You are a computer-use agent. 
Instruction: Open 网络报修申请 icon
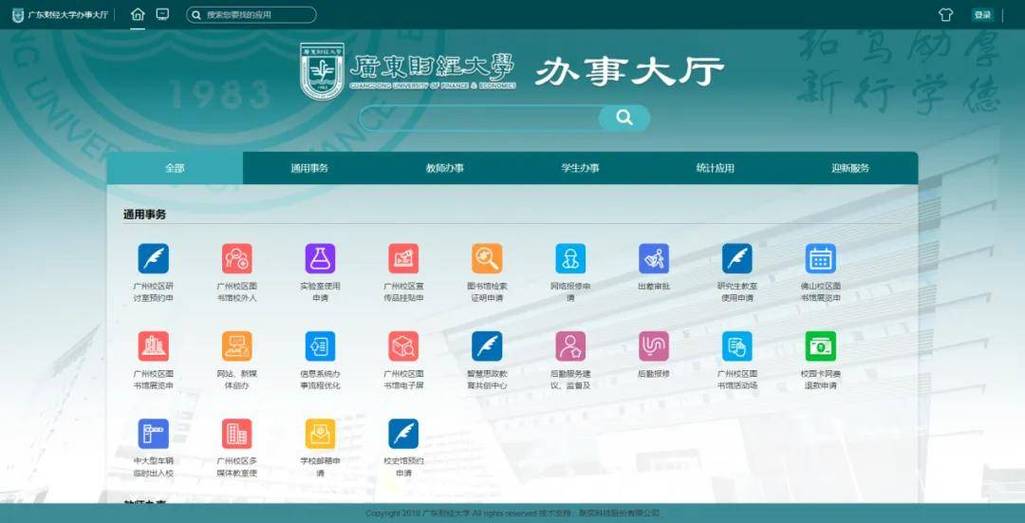(x=571, y=258)
